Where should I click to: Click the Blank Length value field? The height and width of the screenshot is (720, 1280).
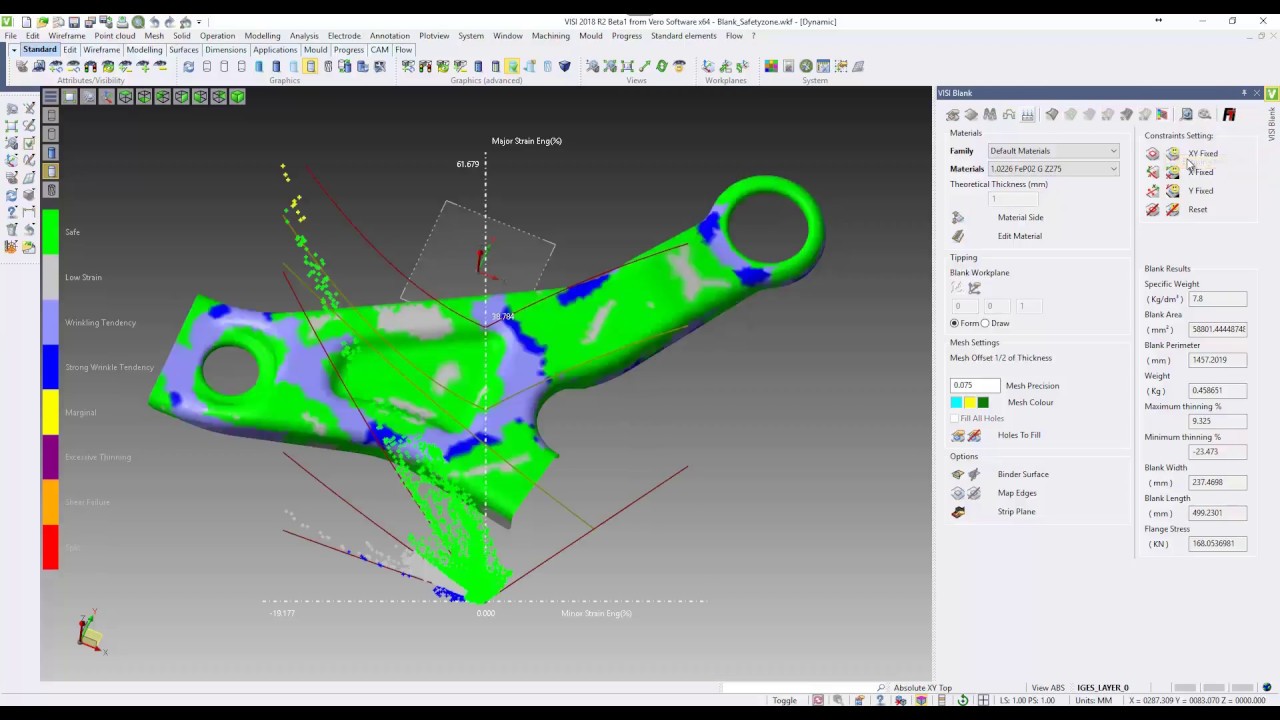[1218, 513]
